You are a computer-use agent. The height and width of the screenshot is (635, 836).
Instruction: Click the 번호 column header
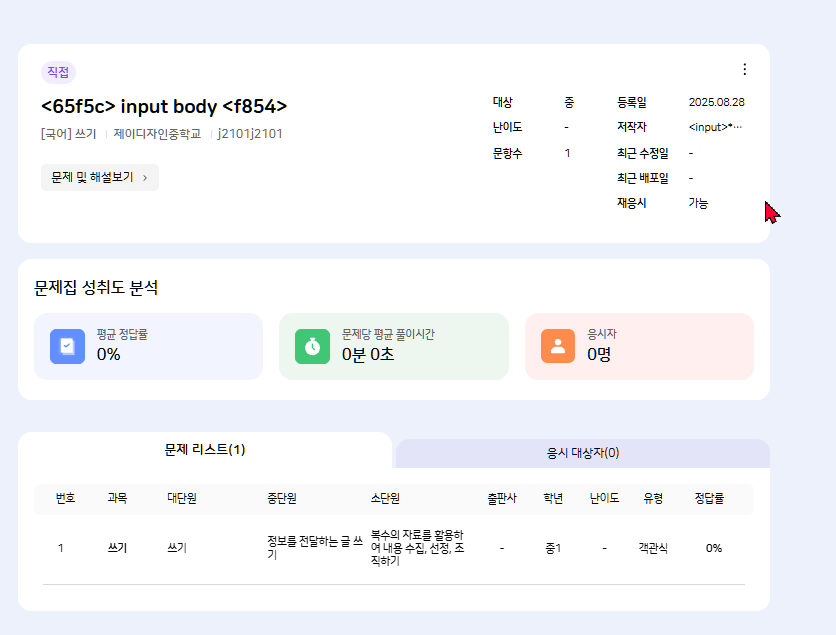66,498
